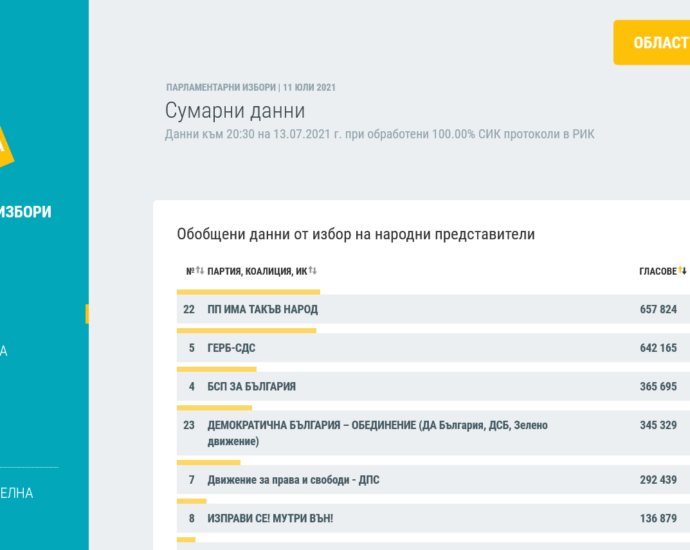Click the Сумарни данни page heading
Screen dimensions: 690x550
click(x=235, y=110)
